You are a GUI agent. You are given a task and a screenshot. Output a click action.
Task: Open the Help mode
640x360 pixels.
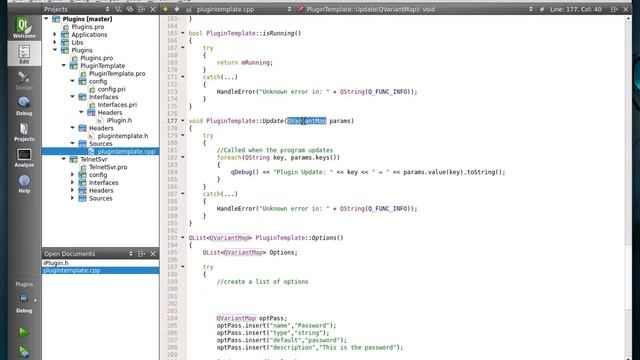(24, 183)
